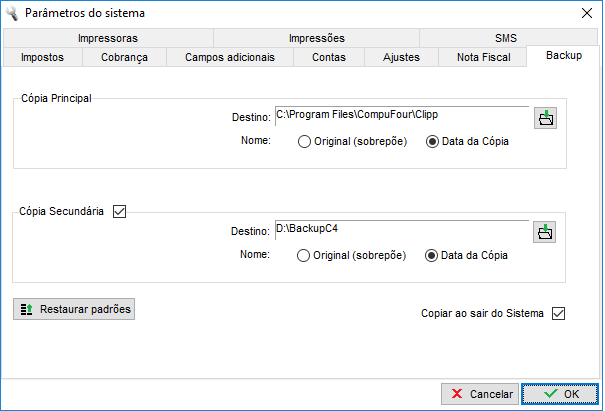Screen dimensions: 605x411
Task: Edit the Cópia Principal destination path
Action: tap(402, 116)
